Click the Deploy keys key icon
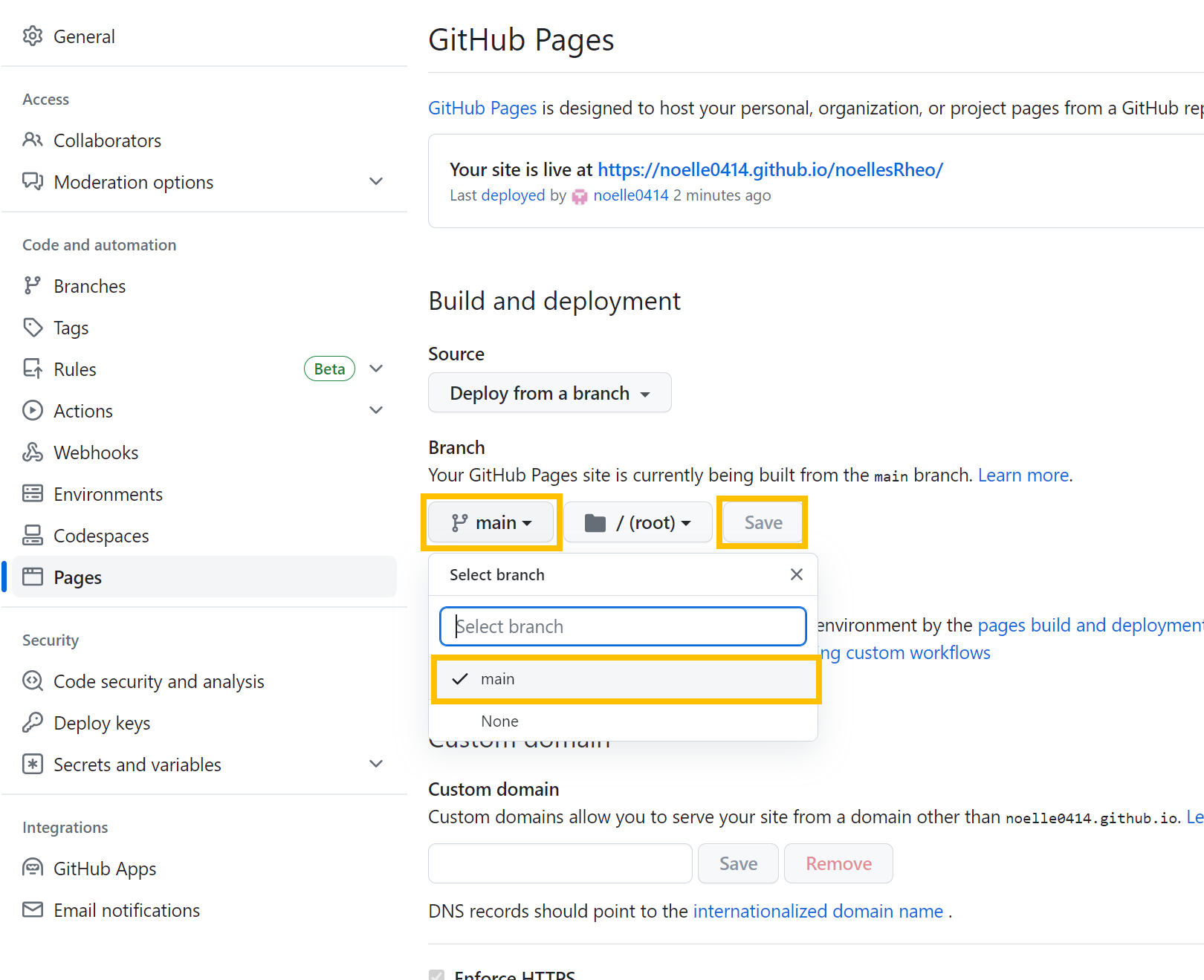Image resolution: width=1204 pixels, height=980 pixels. click(x=33, y=722)
